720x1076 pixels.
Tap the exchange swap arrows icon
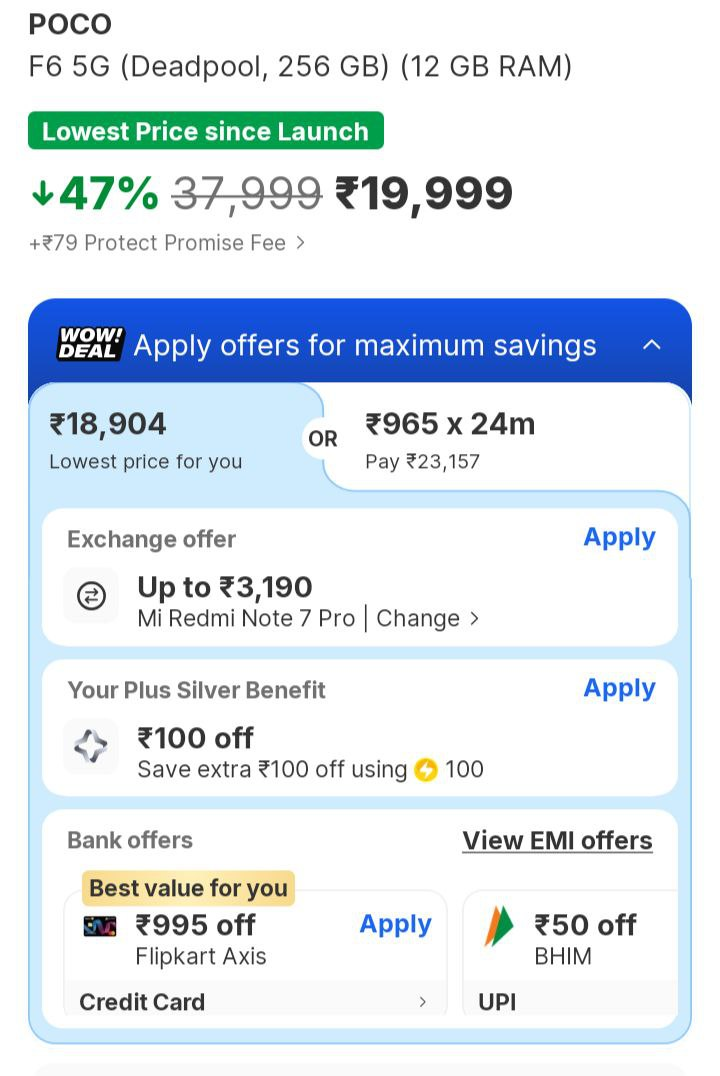(91, 596)
